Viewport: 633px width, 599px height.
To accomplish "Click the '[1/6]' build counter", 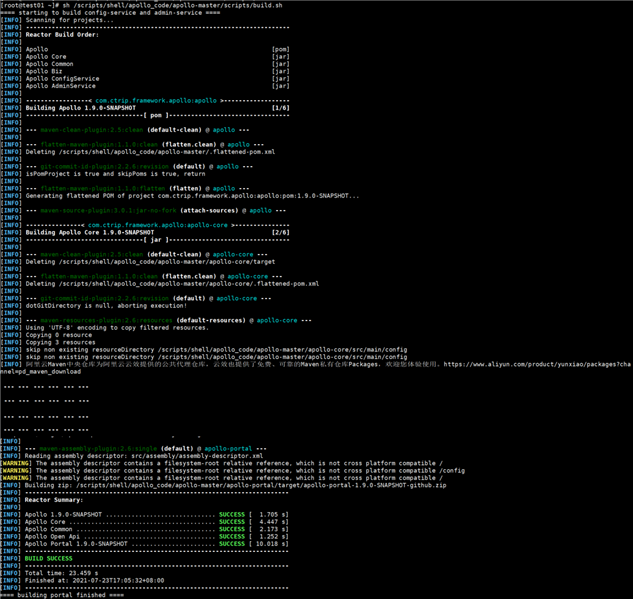I will pyautogui.click(x=281, y=108).
